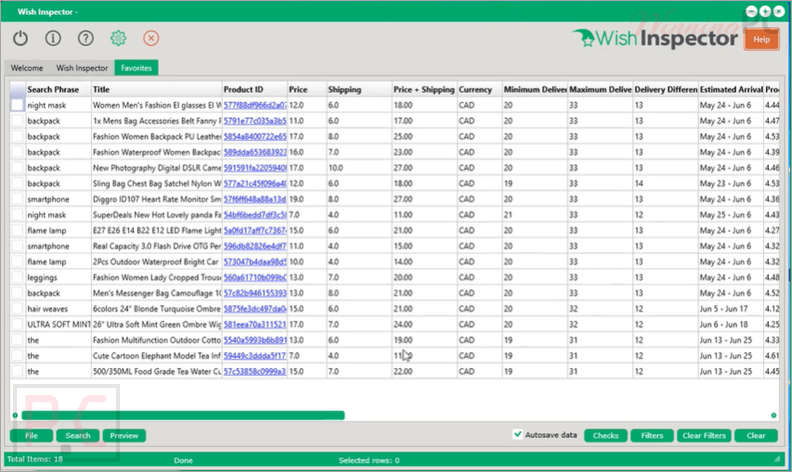792x472 pixels.
Task: Select 'ULTRA SOFT MINT' search phrase cell
Action: [59, 324]
